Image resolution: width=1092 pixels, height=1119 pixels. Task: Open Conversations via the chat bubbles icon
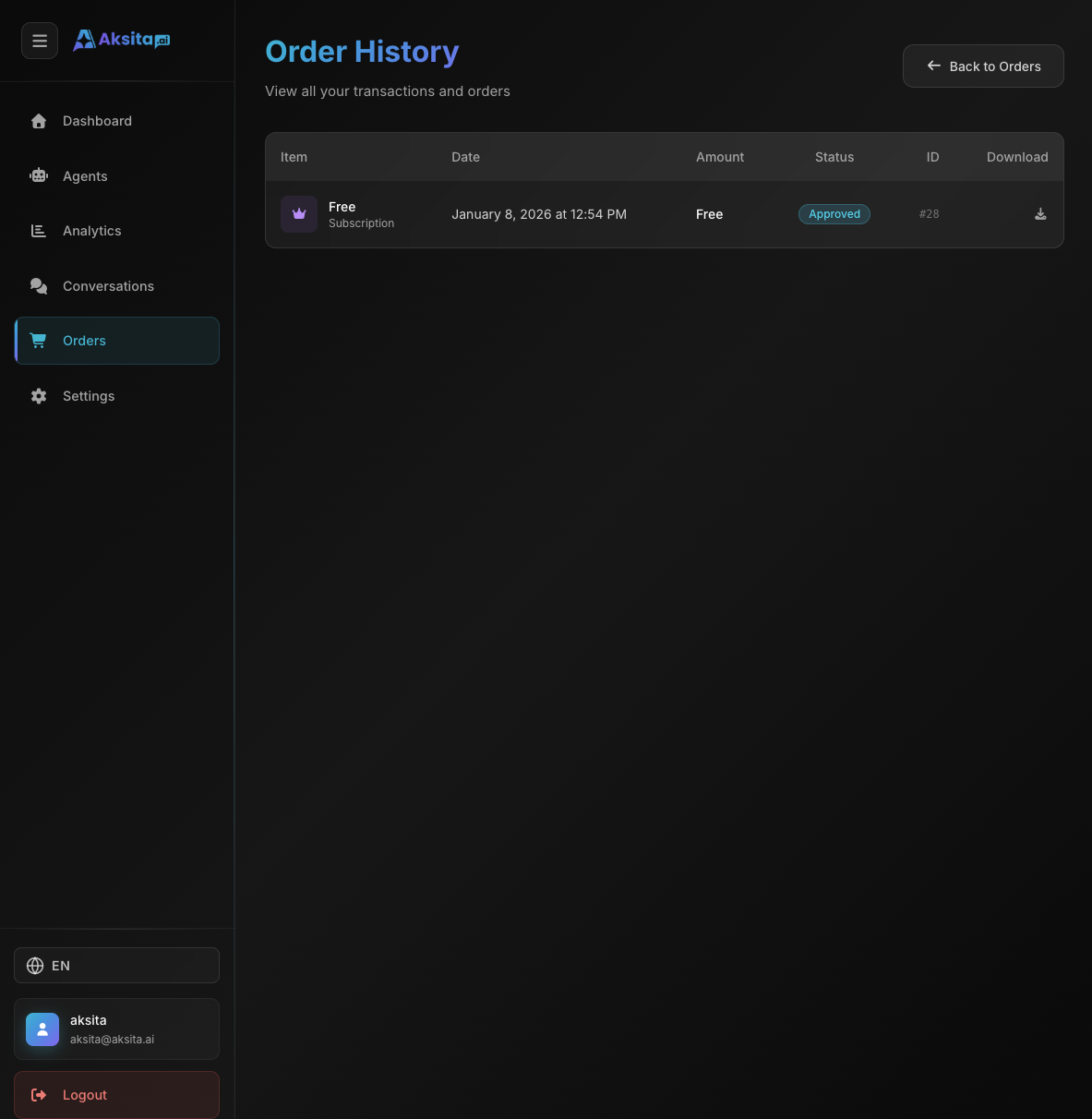click(39, 286)
